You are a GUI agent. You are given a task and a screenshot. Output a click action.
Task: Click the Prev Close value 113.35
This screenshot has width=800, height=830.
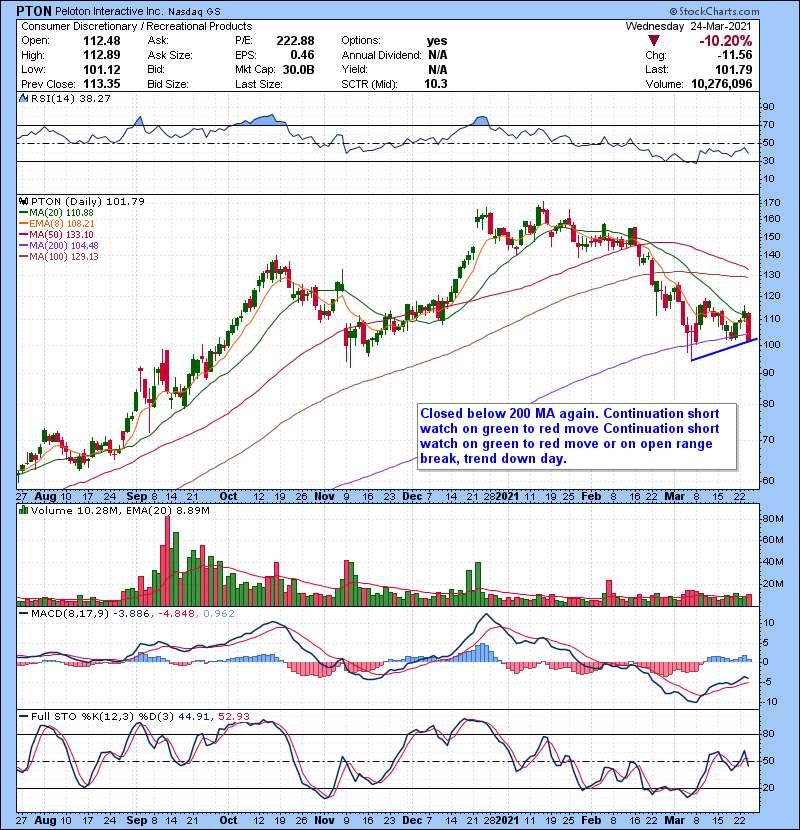pyautogui.click(x=102, y=84)
